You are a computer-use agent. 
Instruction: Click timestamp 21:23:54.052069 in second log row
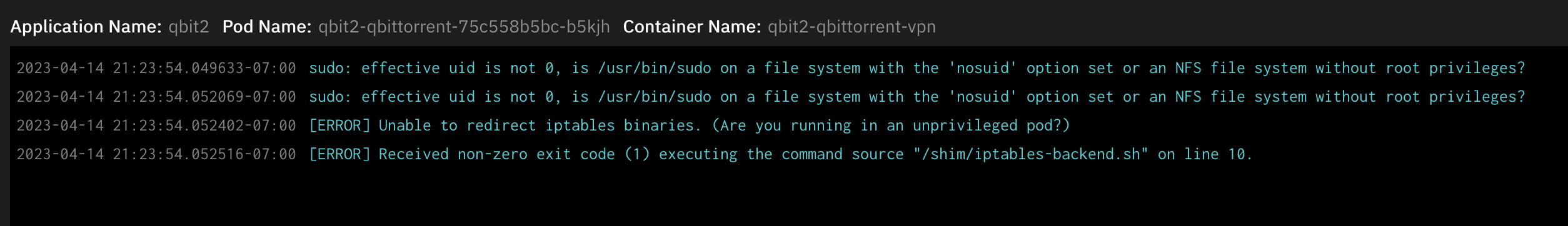point(156,97)
